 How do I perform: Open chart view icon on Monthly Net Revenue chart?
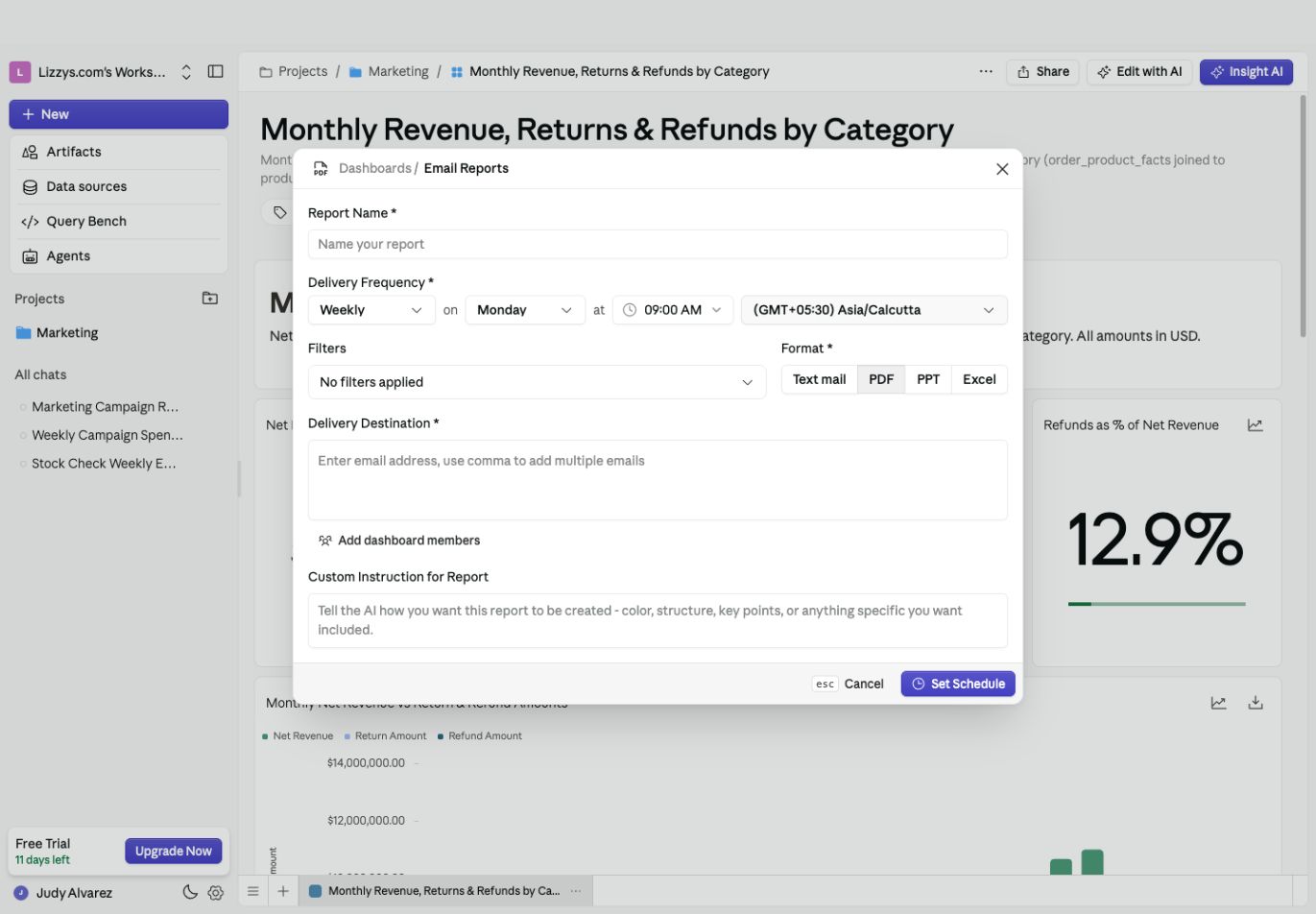[1218, 703]
